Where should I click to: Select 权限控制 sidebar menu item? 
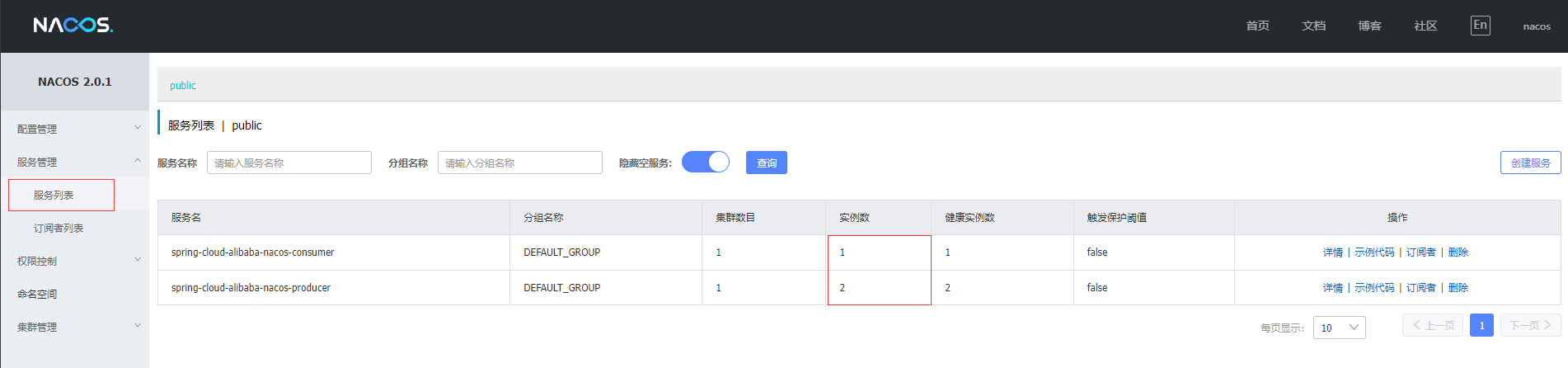click(37, 261)
